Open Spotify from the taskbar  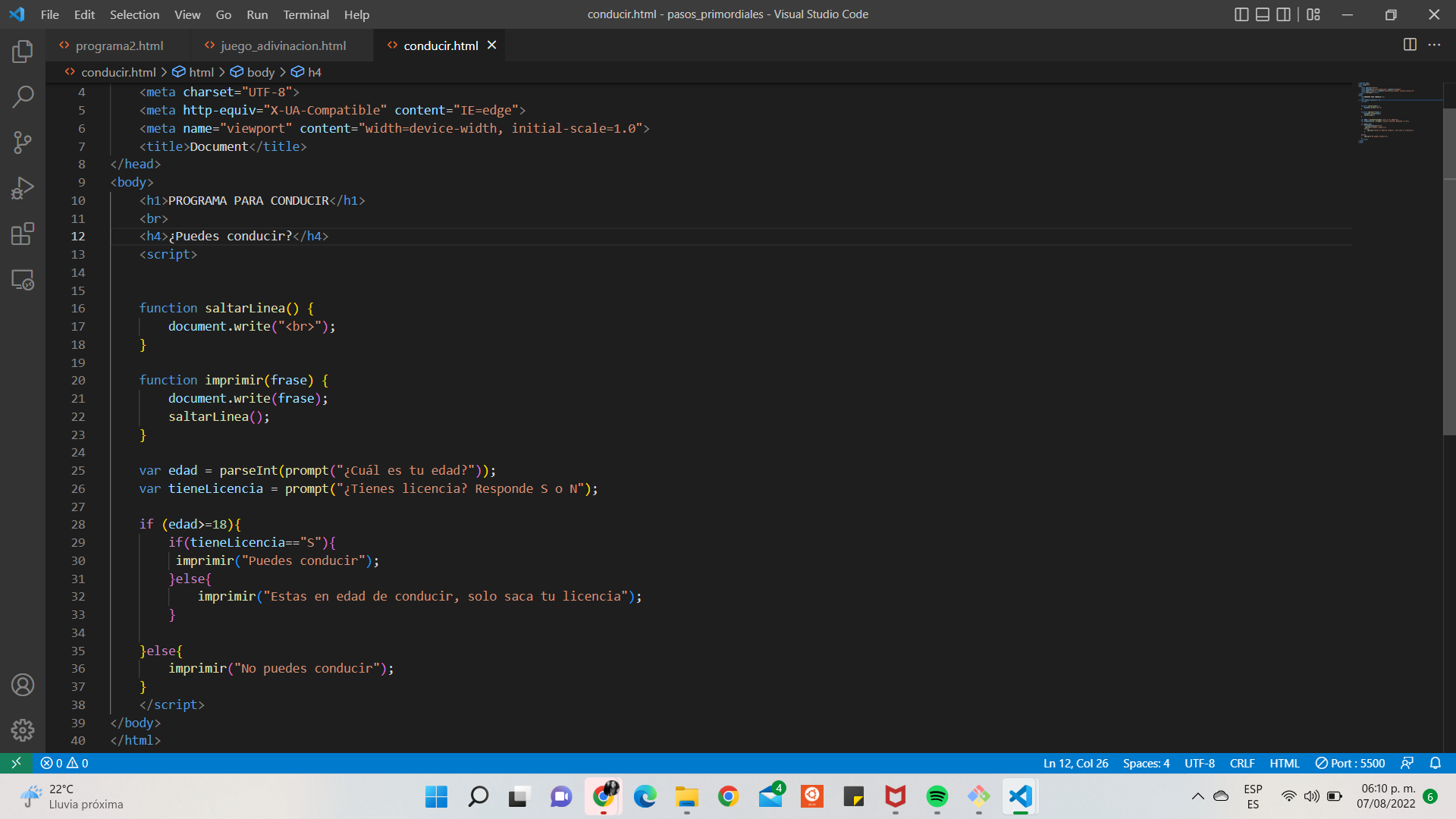(937, 796)
